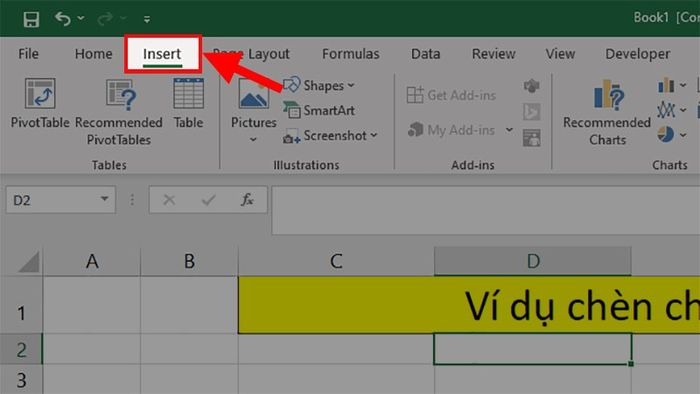Image resolution: width=700 pixels, height=394 pixels.
Task: Open the File tab
Action: 28,54
